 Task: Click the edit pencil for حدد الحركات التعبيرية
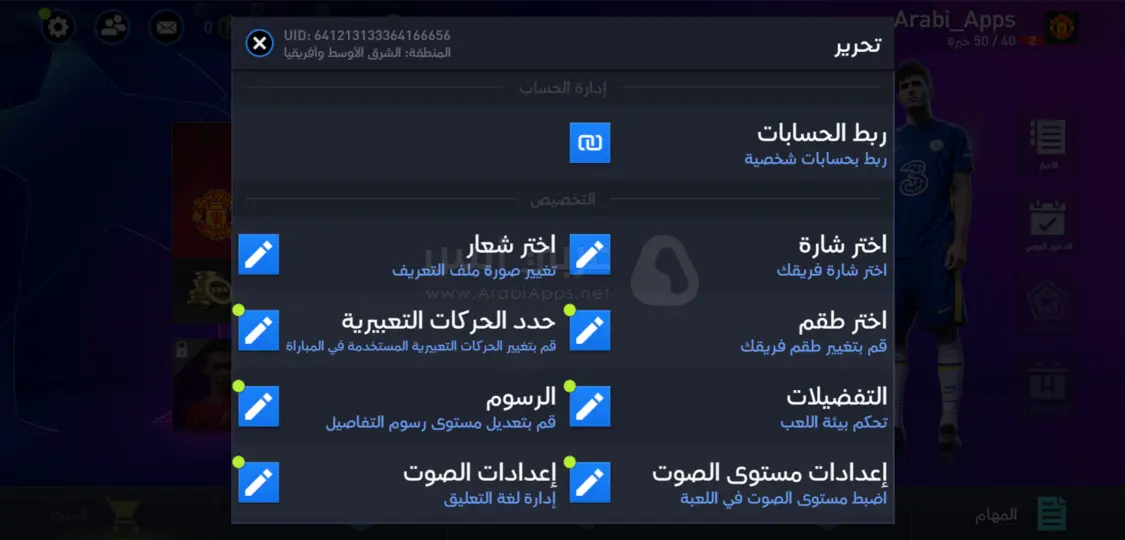pos(258,330)
